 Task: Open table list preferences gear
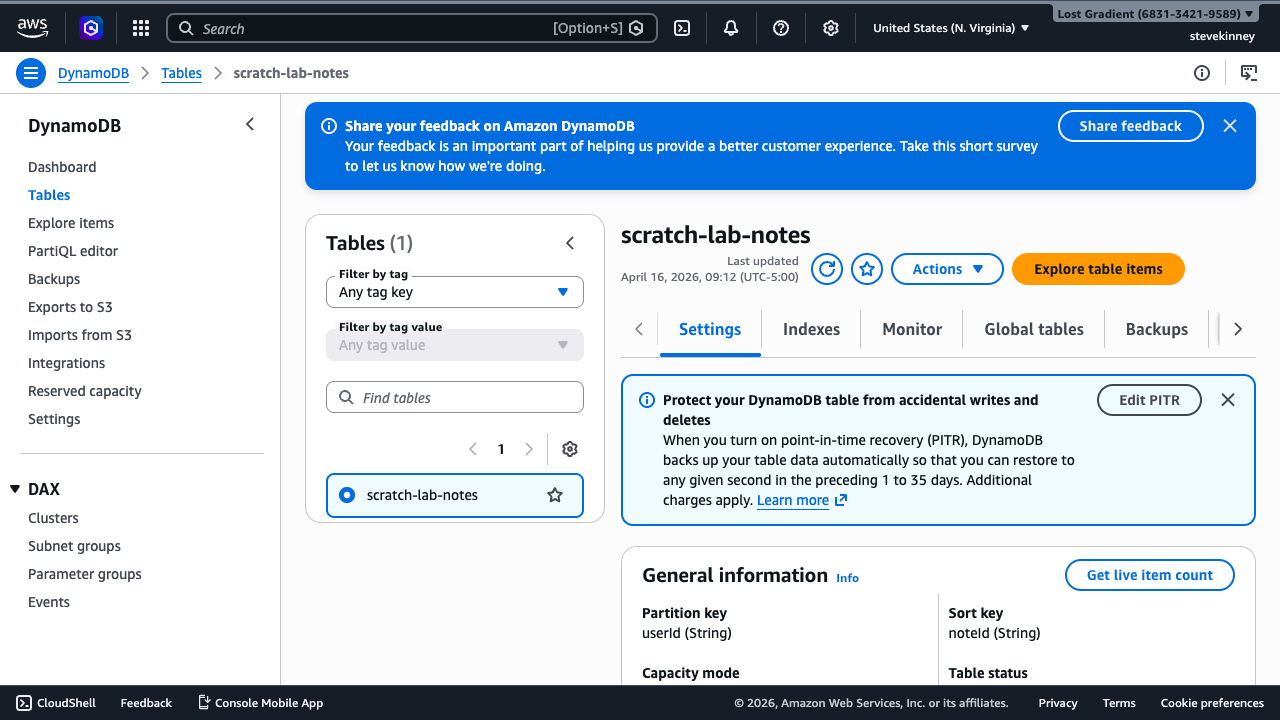coord(570,449)
